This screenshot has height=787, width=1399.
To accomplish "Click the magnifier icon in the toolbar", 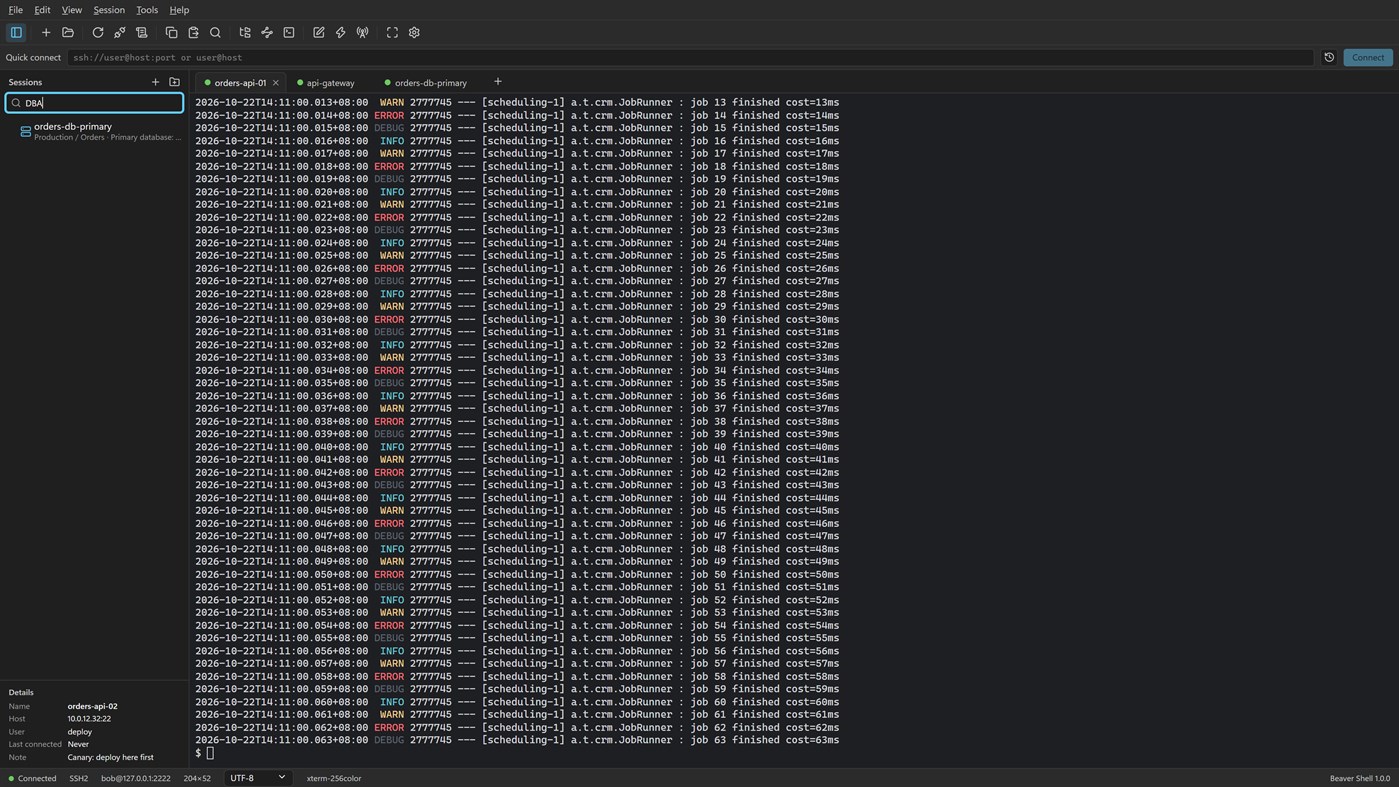I will (216, 33).
